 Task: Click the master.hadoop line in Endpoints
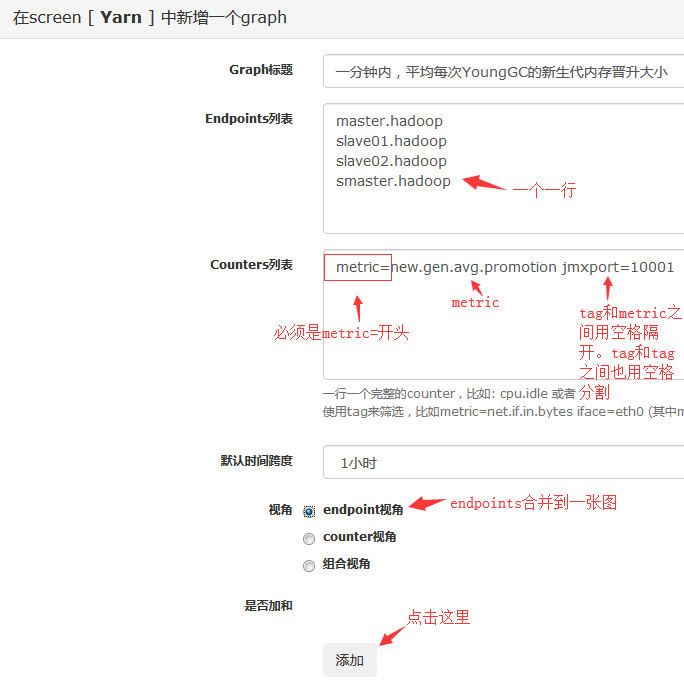tap(389, 121)
